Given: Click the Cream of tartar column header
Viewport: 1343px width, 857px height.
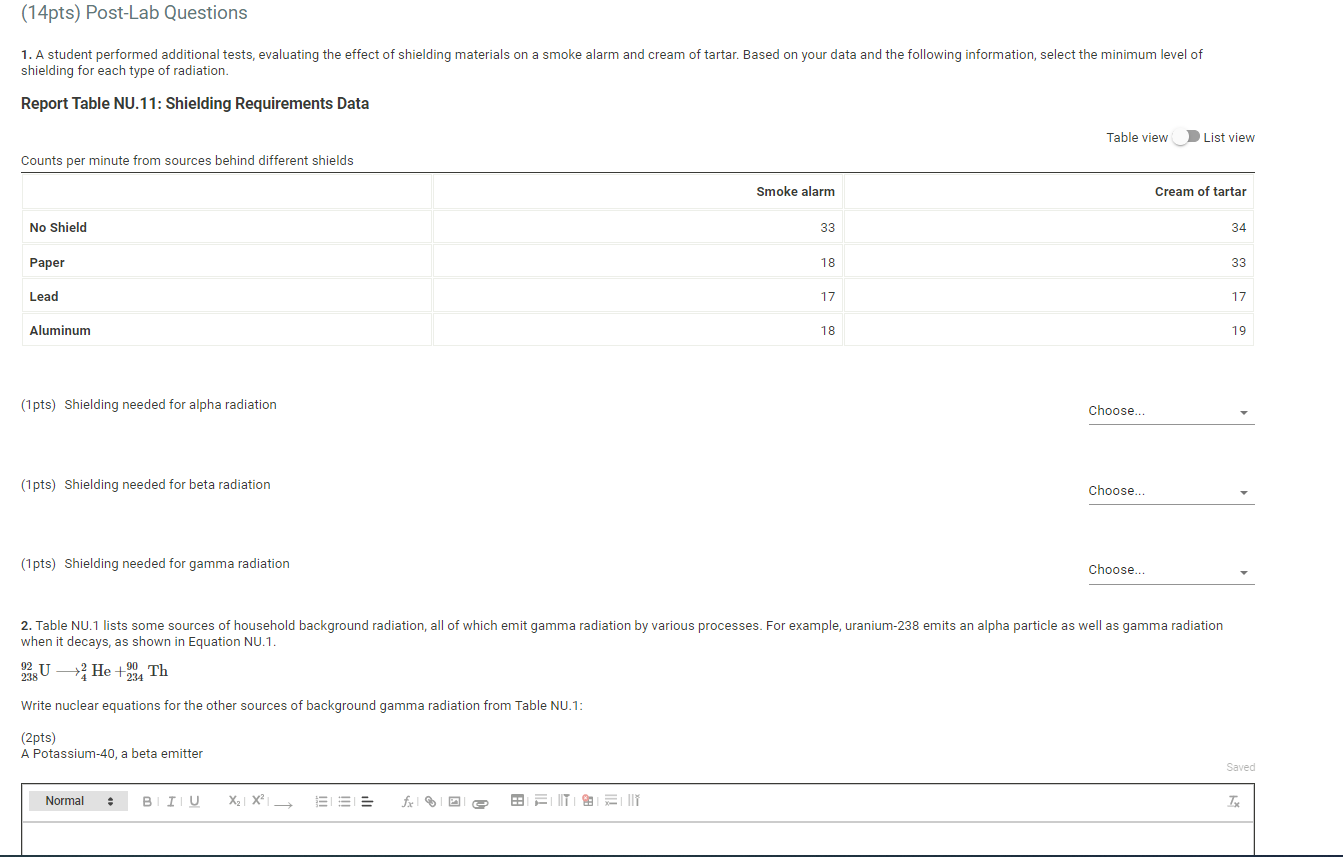Looking at the screenshot, I should 1200,192.
